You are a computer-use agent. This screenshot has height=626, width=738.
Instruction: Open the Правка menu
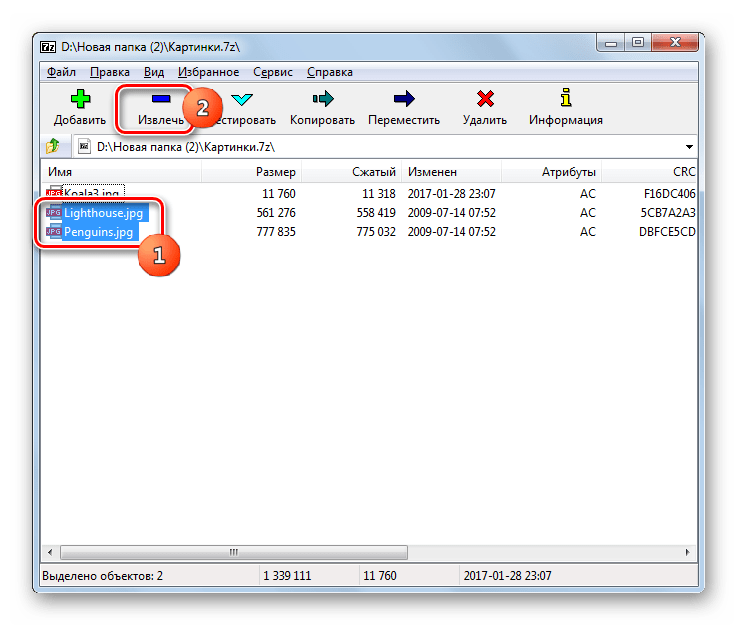[109, 72]
